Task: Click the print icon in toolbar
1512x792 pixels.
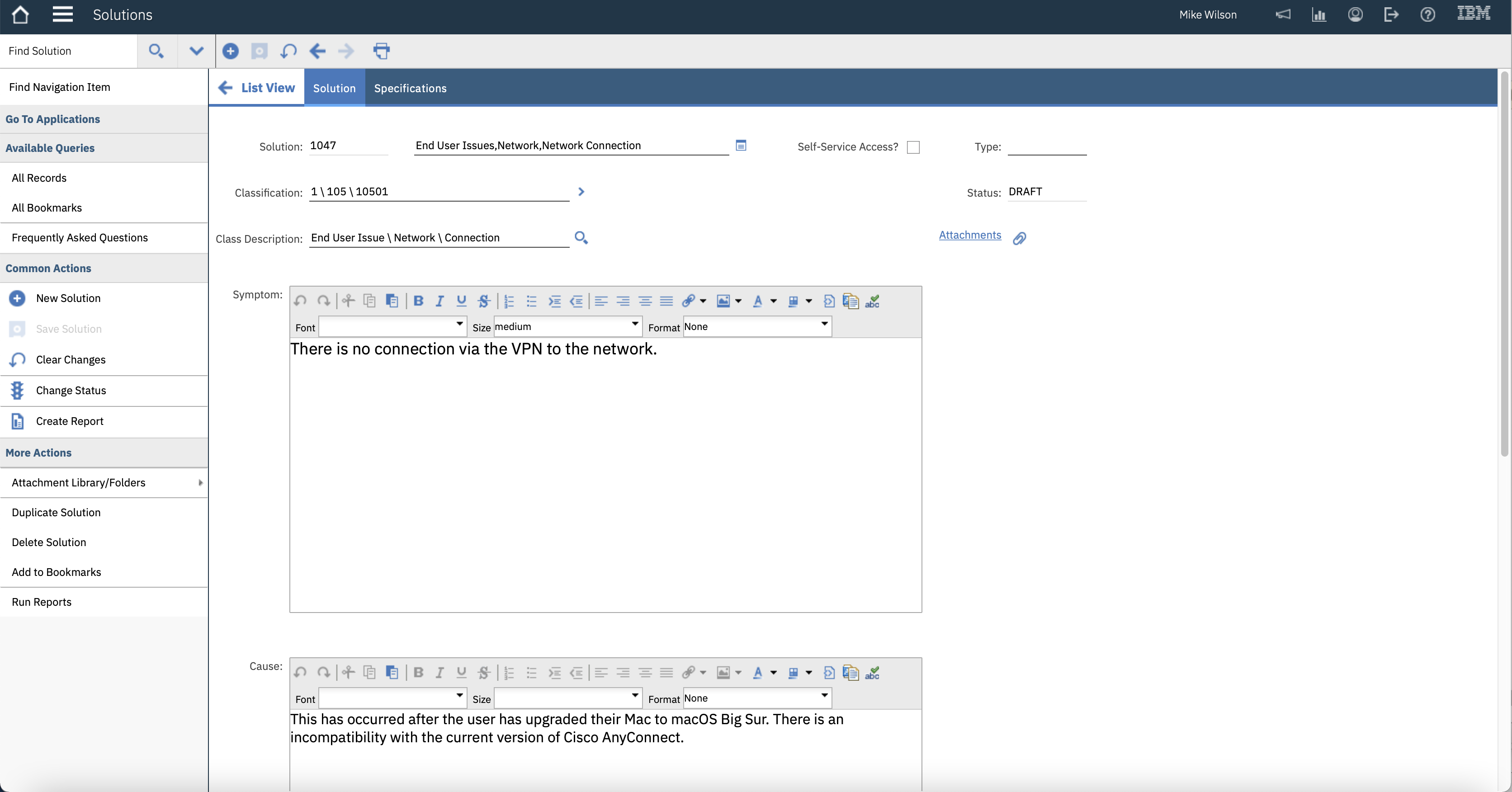Action: [x=381, y=51]
